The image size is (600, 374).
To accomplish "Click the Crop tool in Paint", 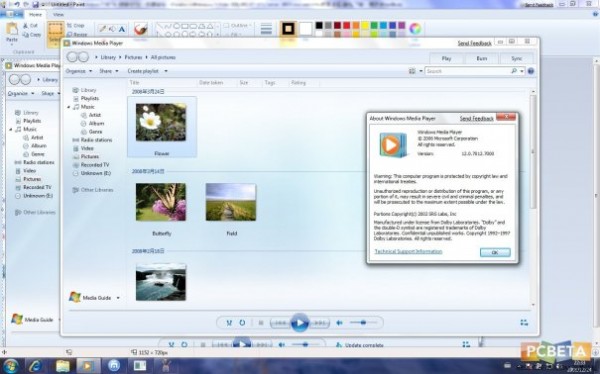I will point(76,26).
